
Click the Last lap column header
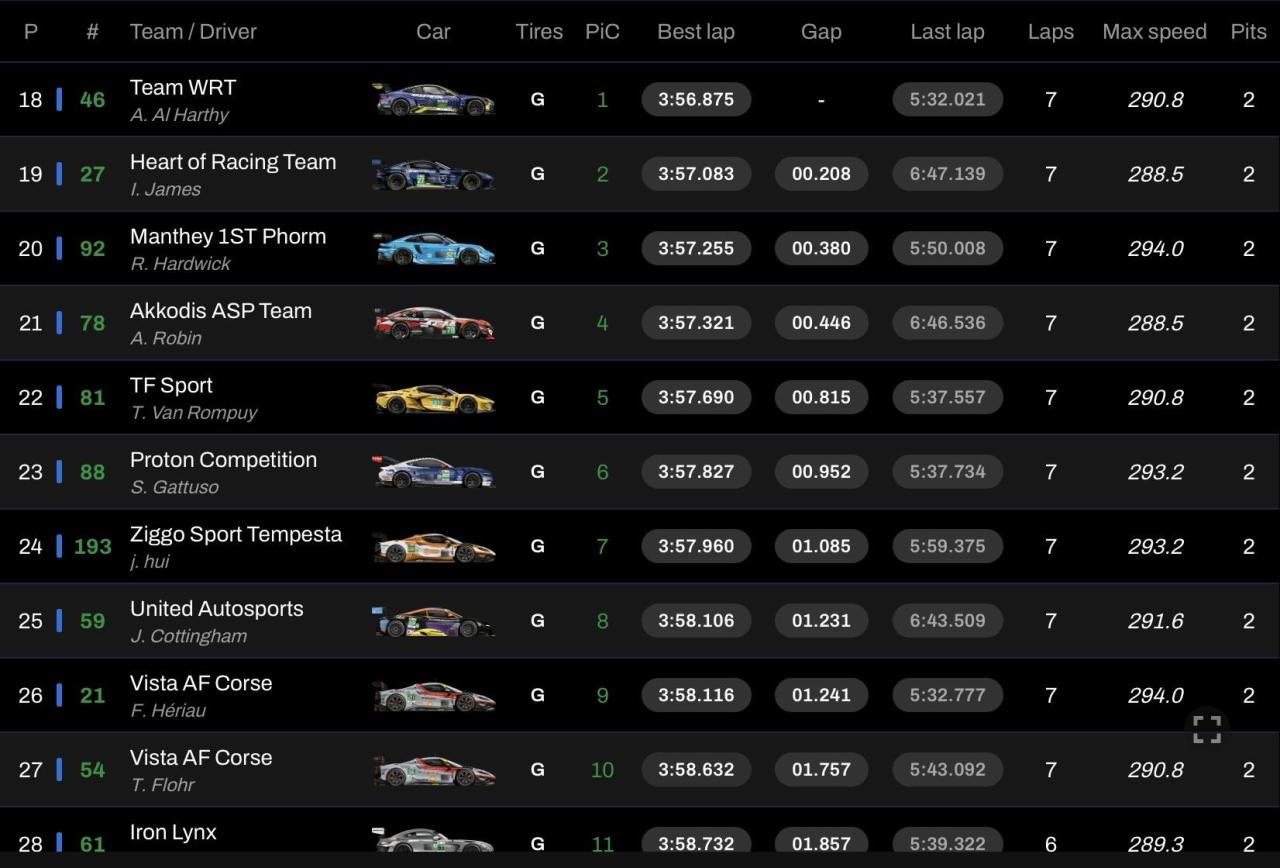coord(947,32)
